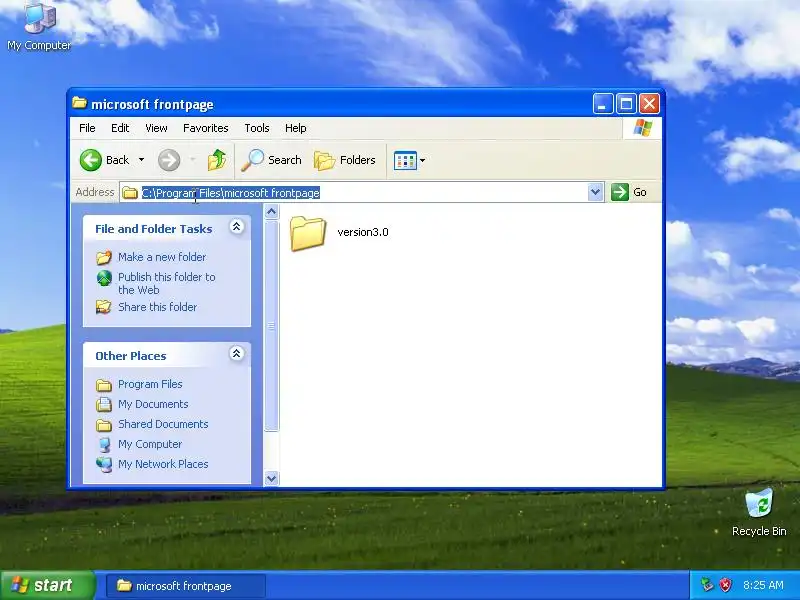The image size is (800, 600).
Task: Click the Publish to Web globe icon
Action: (x=104, y=278)
